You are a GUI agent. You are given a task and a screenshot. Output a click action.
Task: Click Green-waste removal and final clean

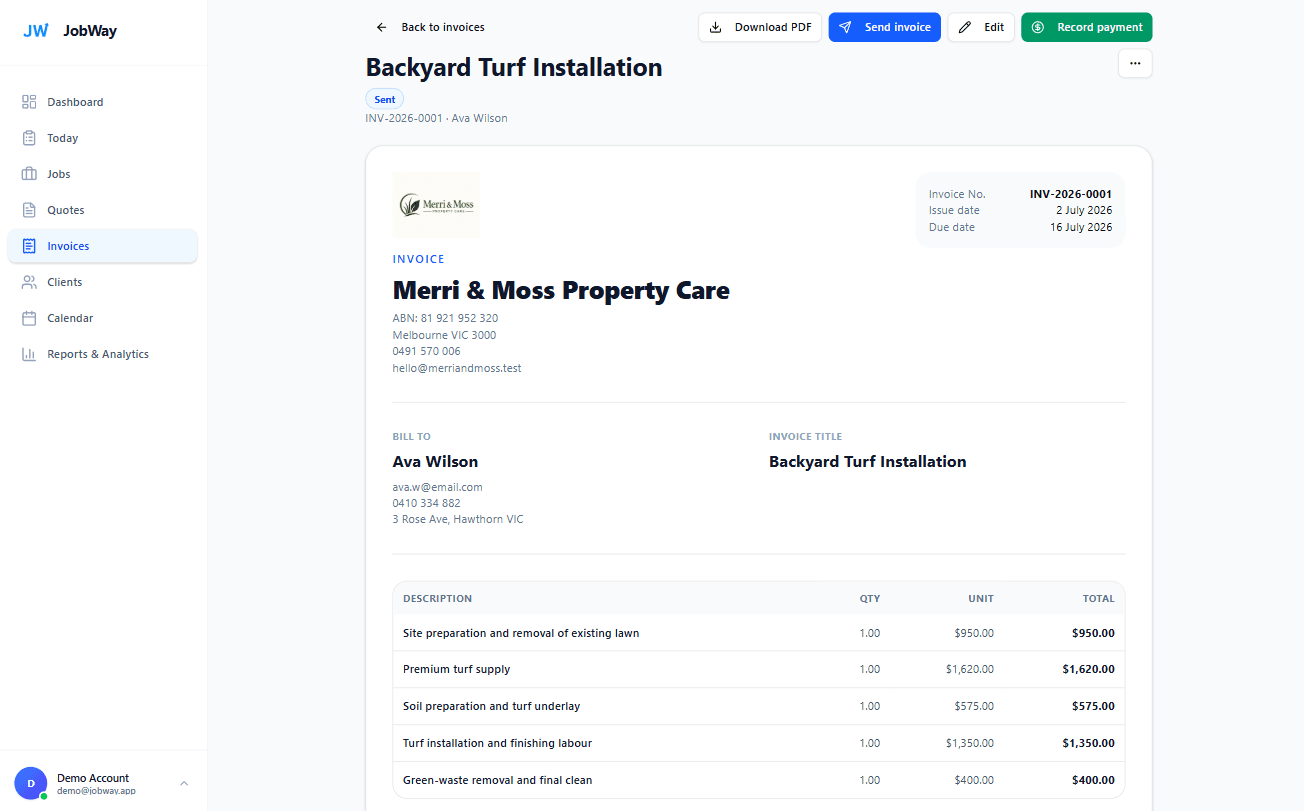click(498, 780)
